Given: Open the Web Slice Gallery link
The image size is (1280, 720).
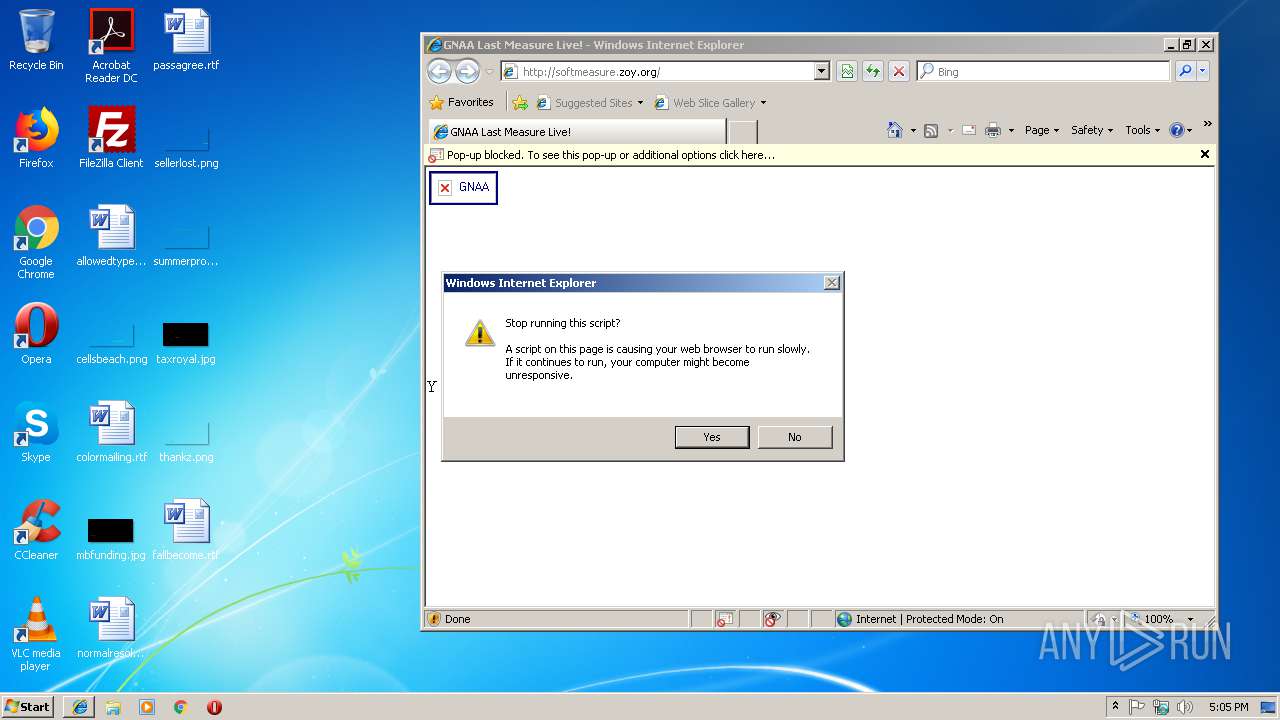Looking at the screenshot, I should click(x=710, y=103).
